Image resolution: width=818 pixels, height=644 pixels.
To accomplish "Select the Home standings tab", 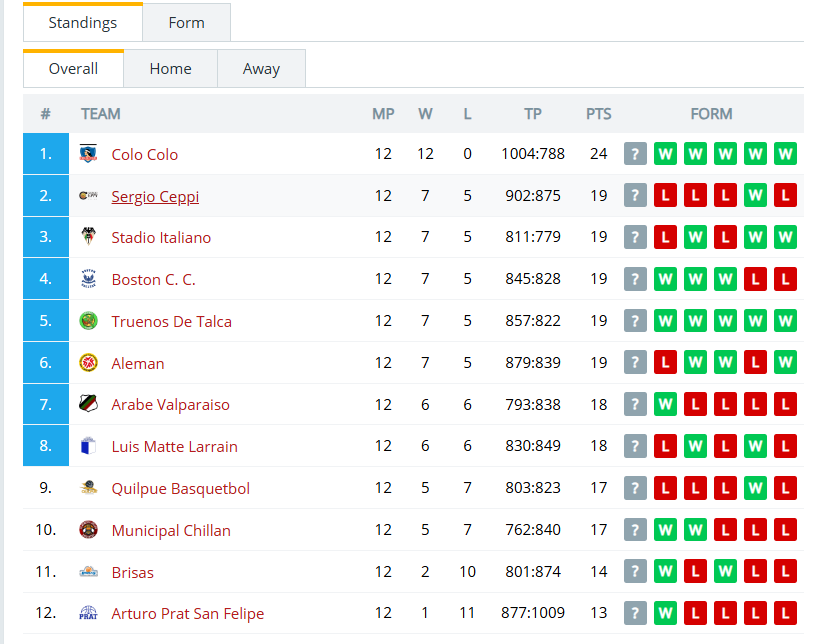I will [x=170, y=68].
